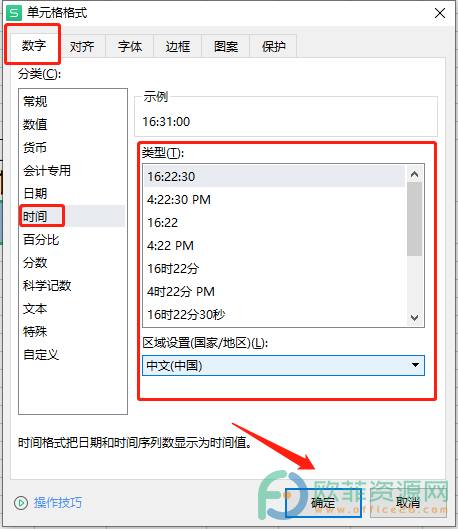
Task: Select time type 4:22:30 PM
Action: (275, 199)
